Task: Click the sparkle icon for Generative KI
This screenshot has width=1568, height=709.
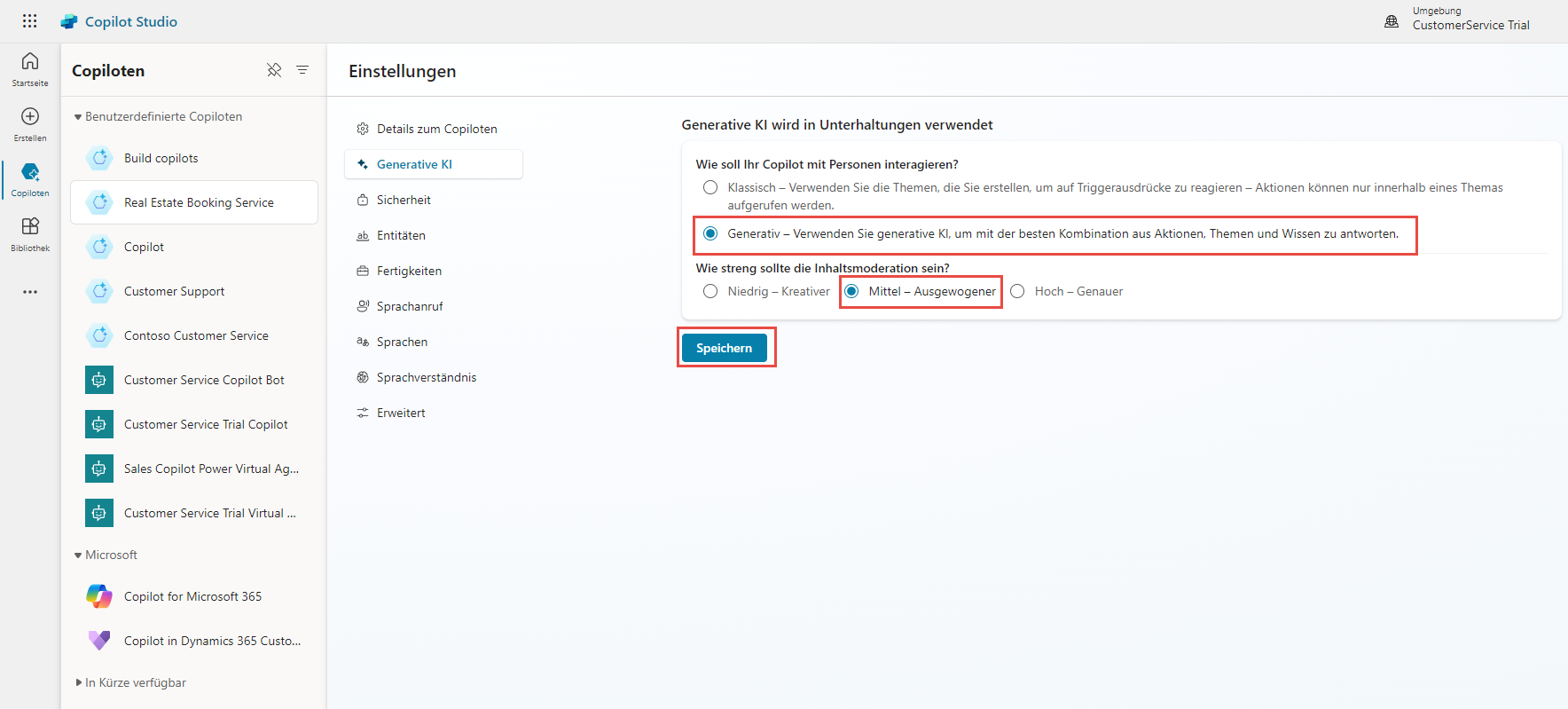Action: [363, 164]
